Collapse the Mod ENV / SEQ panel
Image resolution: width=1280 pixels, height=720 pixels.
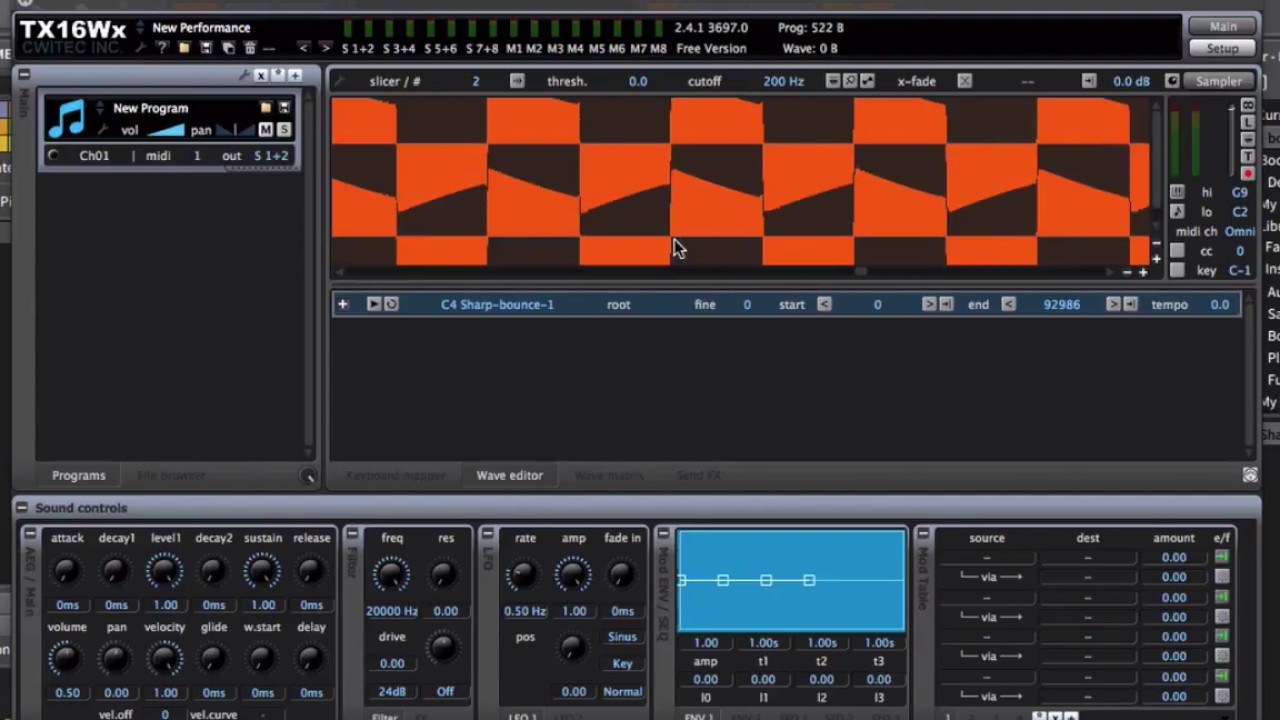(663, 534)
